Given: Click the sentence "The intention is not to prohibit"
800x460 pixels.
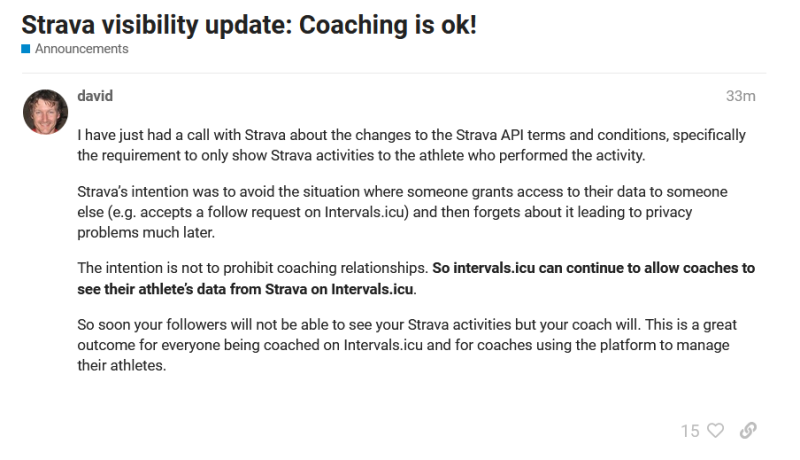Looking at the screenshot, I should click(x=252, y=269).
